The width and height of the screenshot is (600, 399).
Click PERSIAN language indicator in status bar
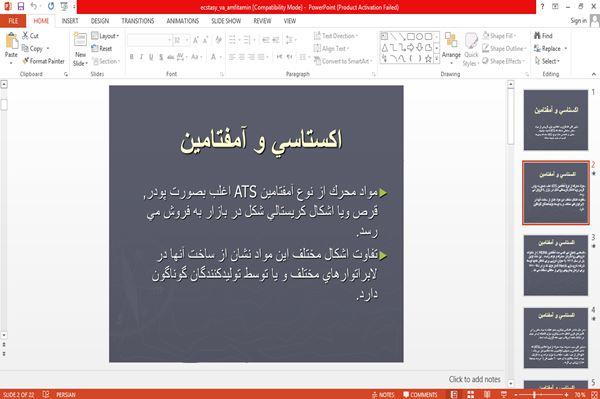coord(66,395)
